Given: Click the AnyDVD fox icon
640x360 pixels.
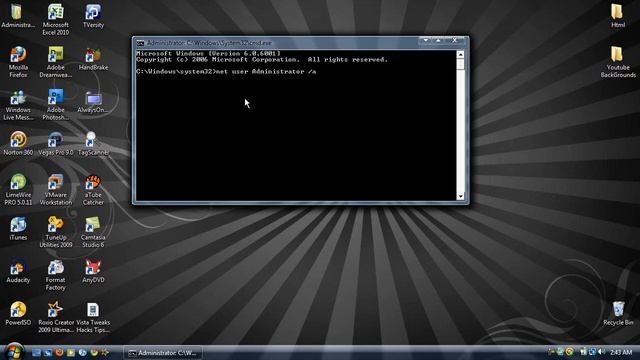Looking at the screenshot, I should pos(93,271).
